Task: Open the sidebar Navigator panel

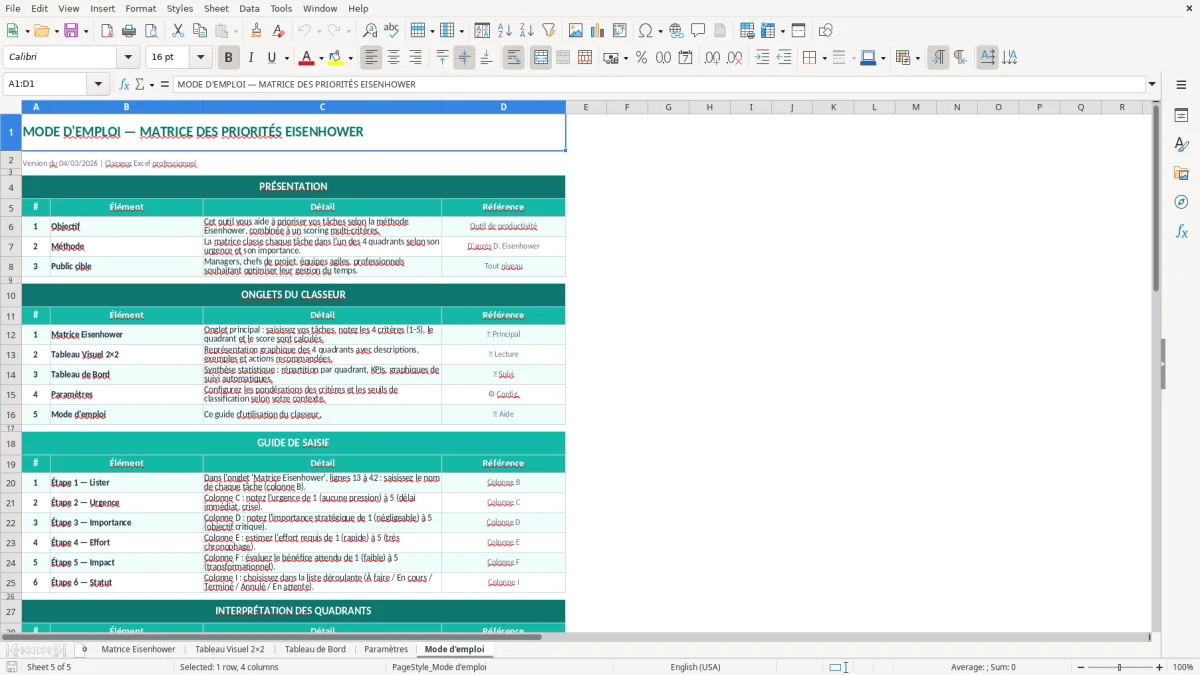Action: [x=1181, y=202]
